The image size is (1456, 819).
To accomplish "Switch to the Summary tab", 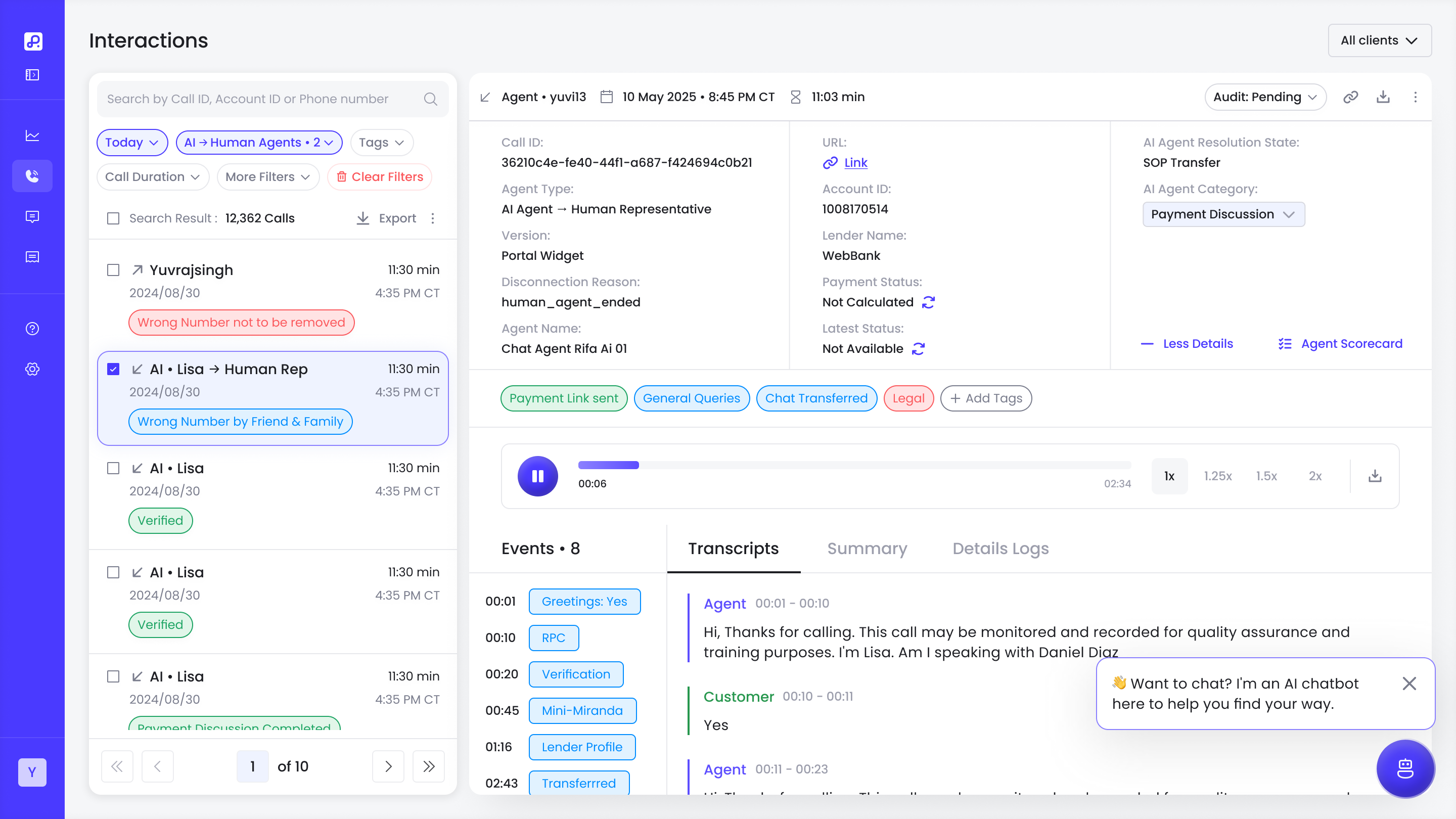I will [867, 548].
